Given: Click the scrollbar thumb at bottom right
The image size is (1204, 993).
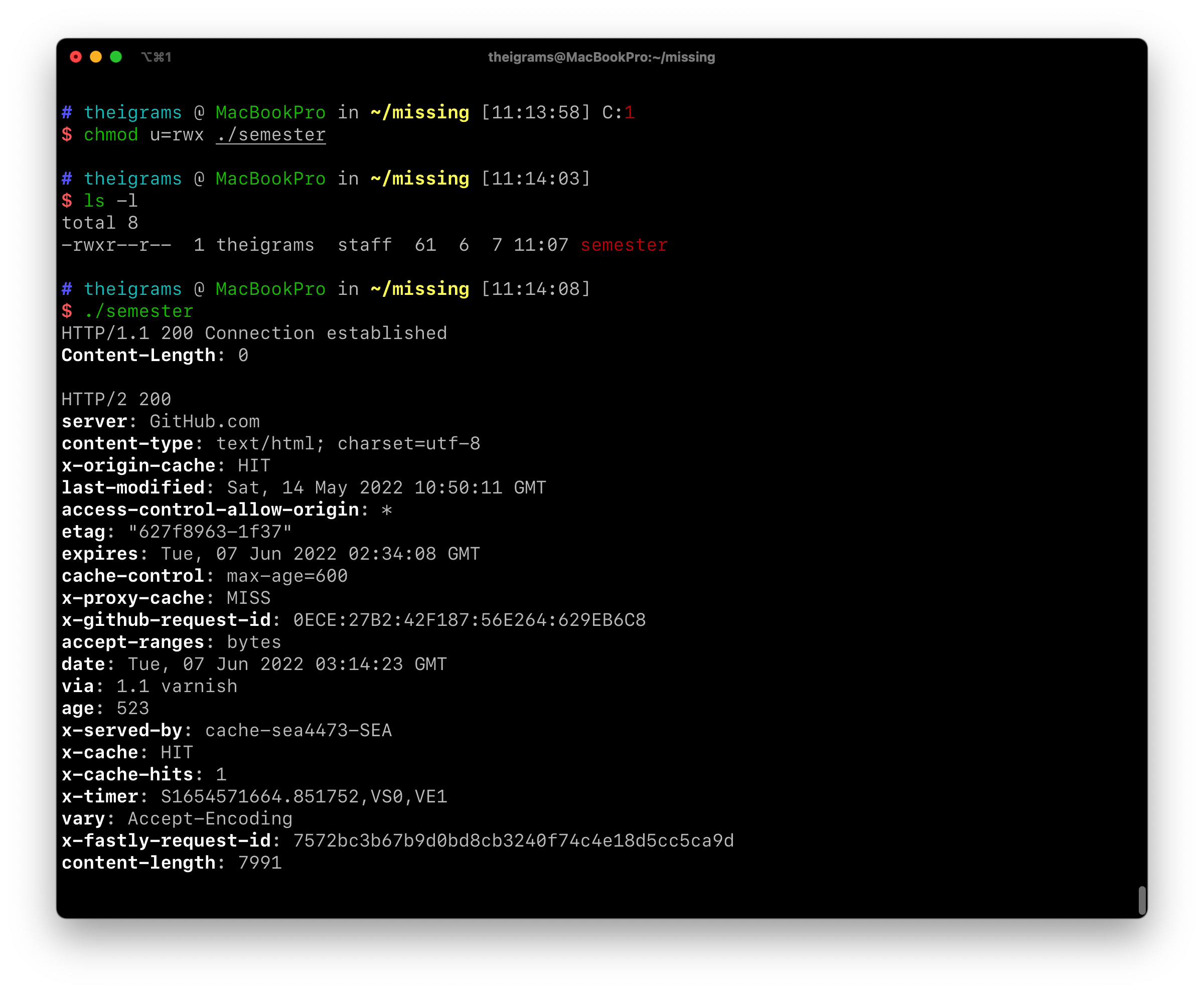Looking at the screenshot, I should coord(1142,900).
